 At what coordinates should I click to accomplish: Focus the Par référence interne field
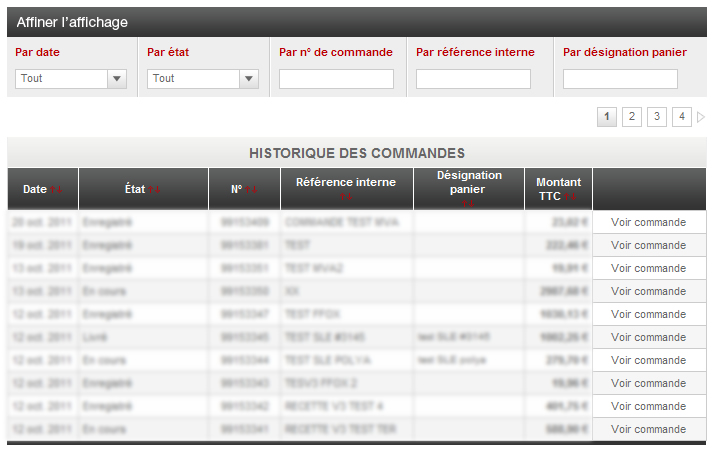pos(473,79)
